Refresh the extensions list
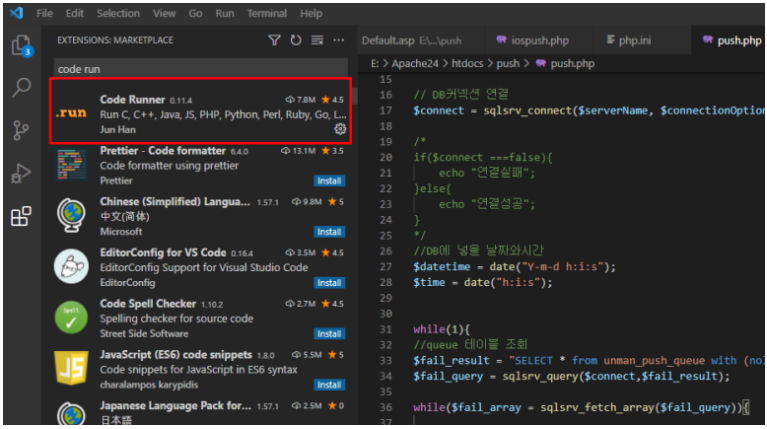The image size is (767, 429). [x=296, y=40]
